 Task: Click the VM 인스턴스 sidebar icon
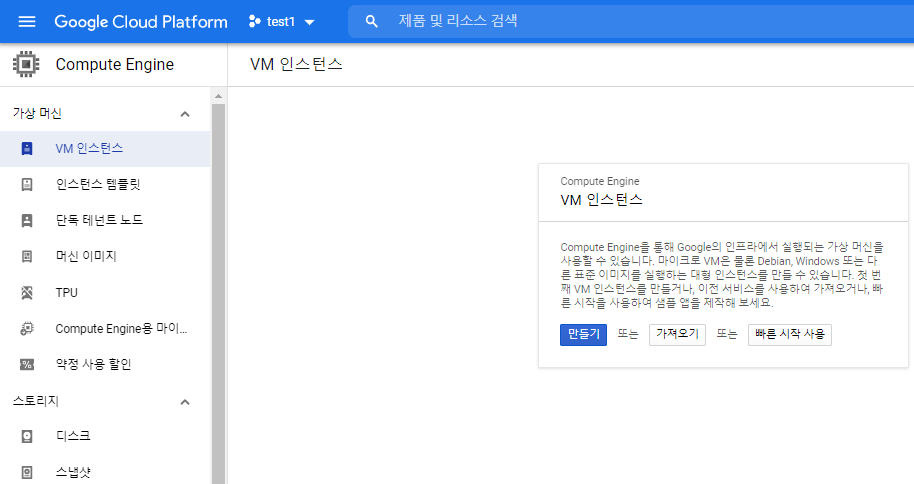pyautogui.click(x=27, y=149)
